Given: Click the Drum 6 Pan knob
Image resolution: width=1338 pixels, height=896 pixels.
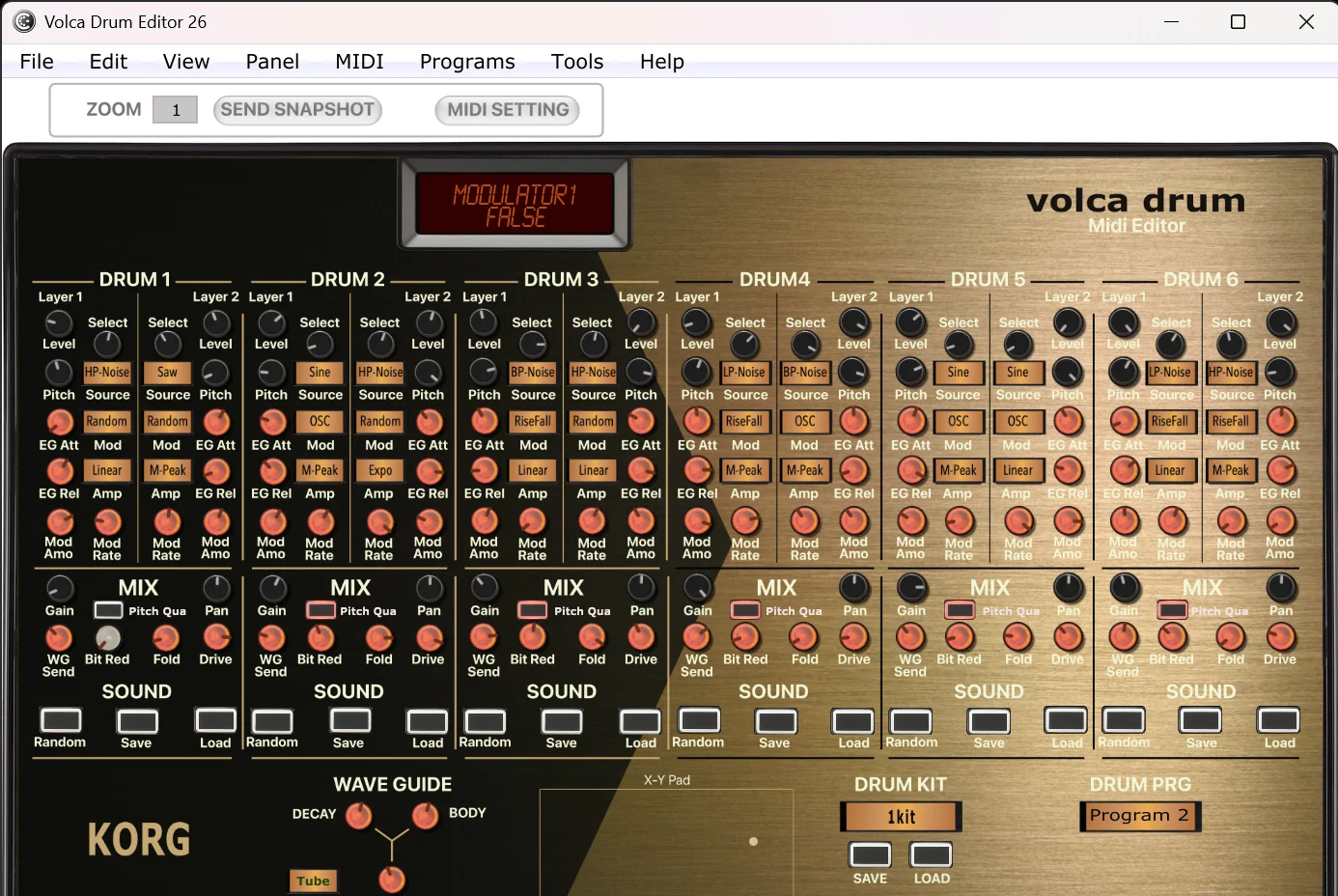Looking at the screenshot, I should coord(1281,587).
